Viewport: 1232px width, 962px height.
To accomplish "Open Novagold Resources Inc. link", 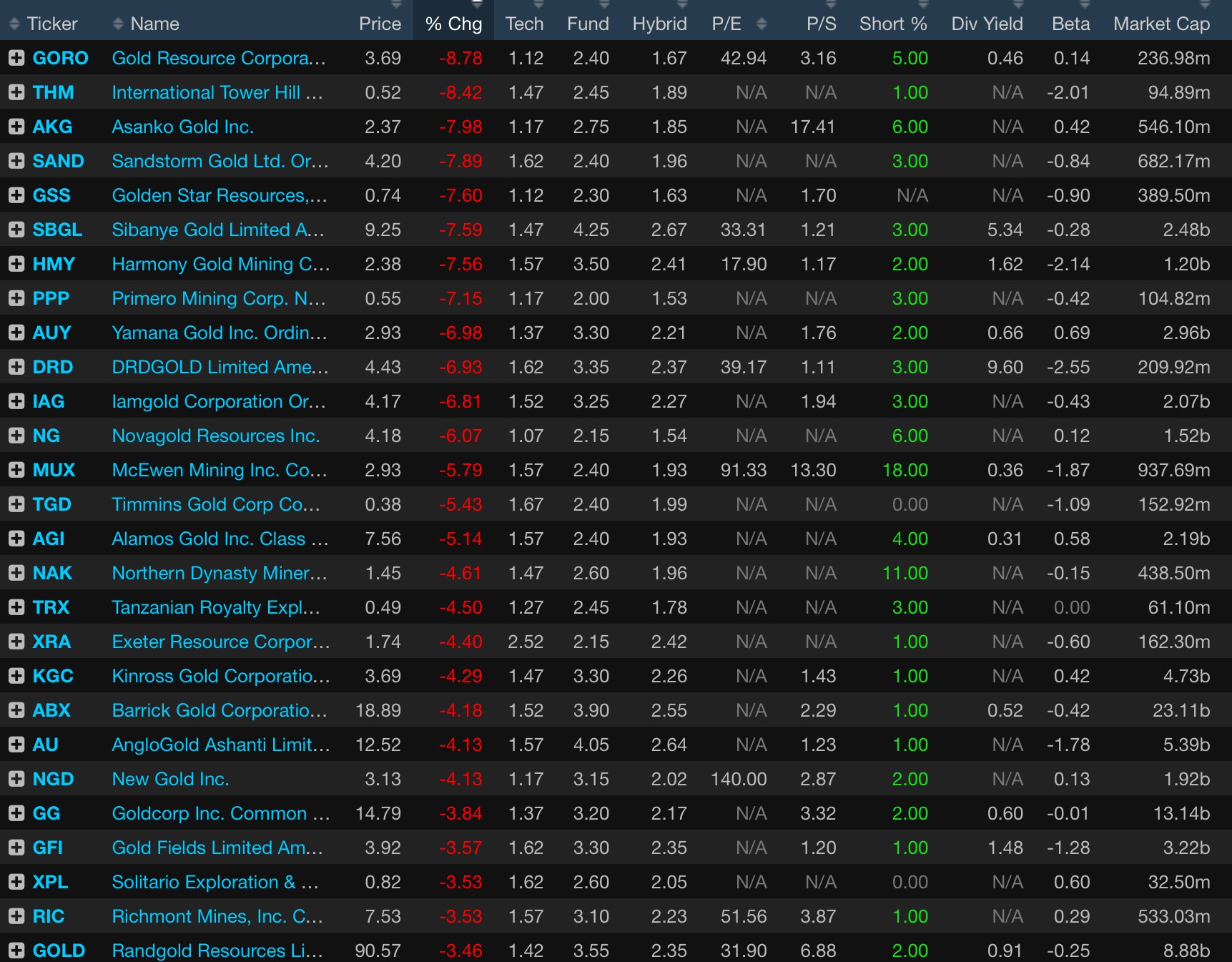I will (216, 436).
